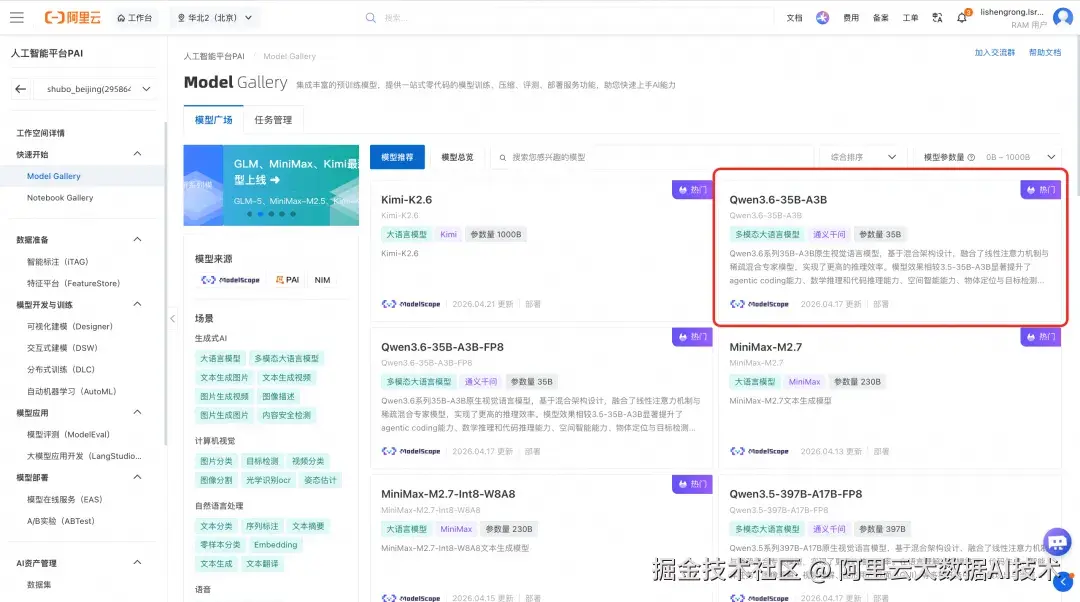The height and width of the screenshot is (602, 1080).
Task: Collapse the sidebar with the handle arrow
Action: point(172,318)
